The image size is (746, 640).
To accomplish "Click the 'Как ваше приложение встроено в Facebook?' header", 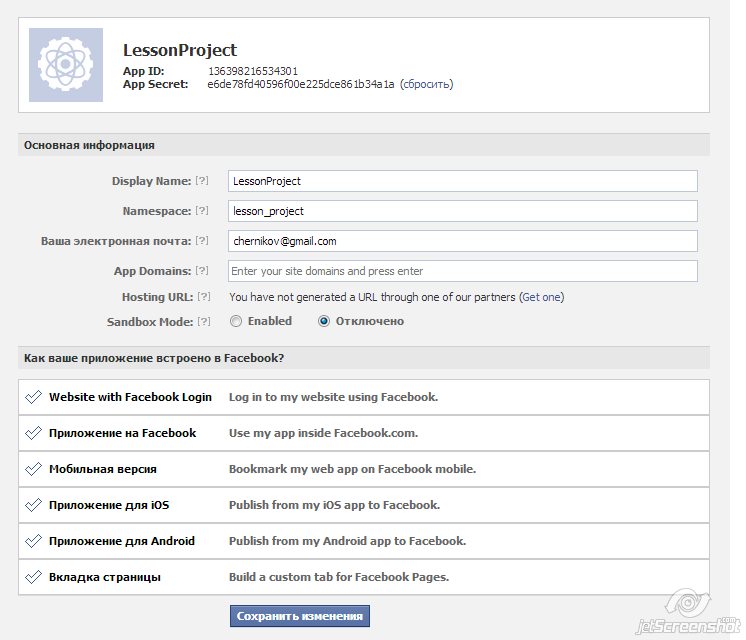I will (364, 358).
